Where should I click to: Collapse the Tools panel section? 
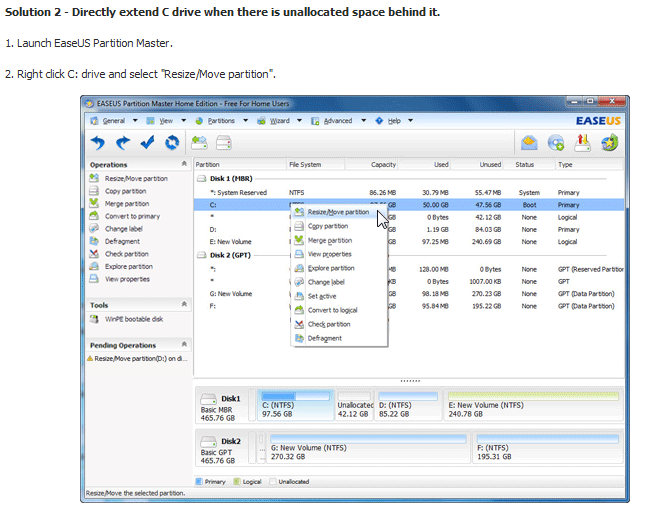pos(184,304)
